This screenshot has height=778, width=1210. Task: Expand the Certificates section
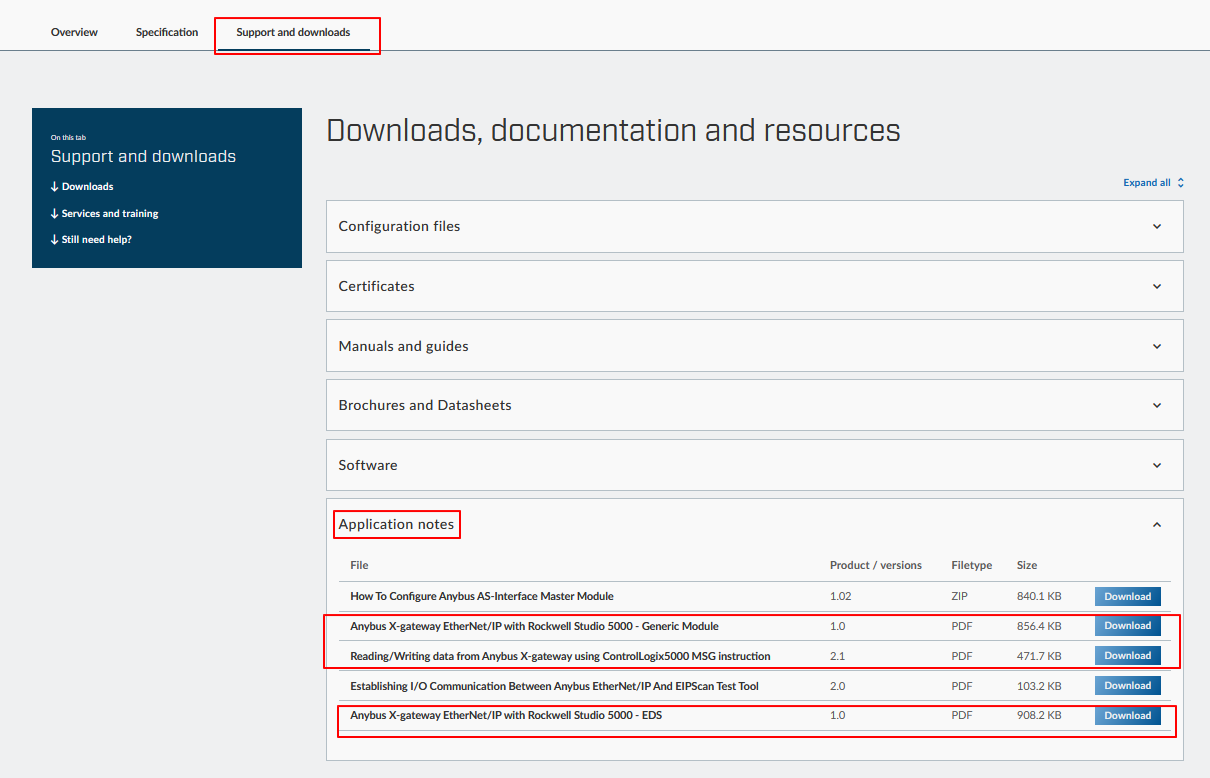pyautogui.click(x=755, y=286)
